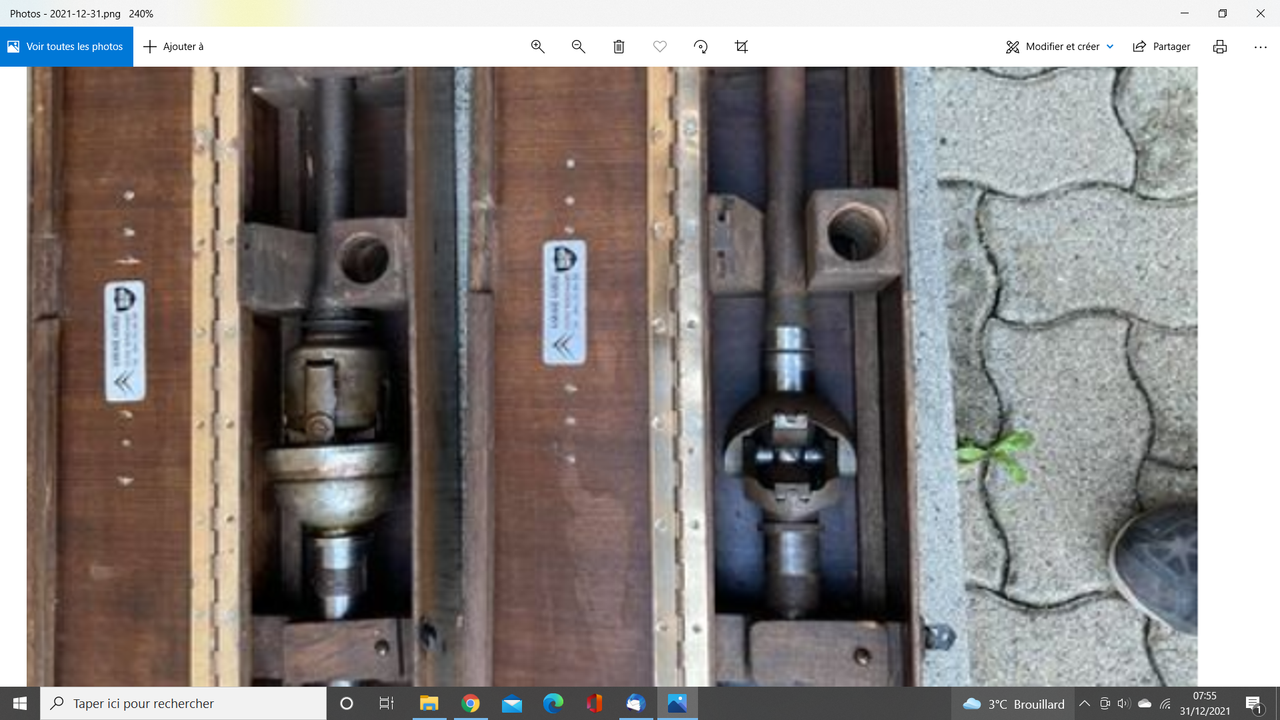Zoom in on the photo
1280x720 pixels.
538,47
